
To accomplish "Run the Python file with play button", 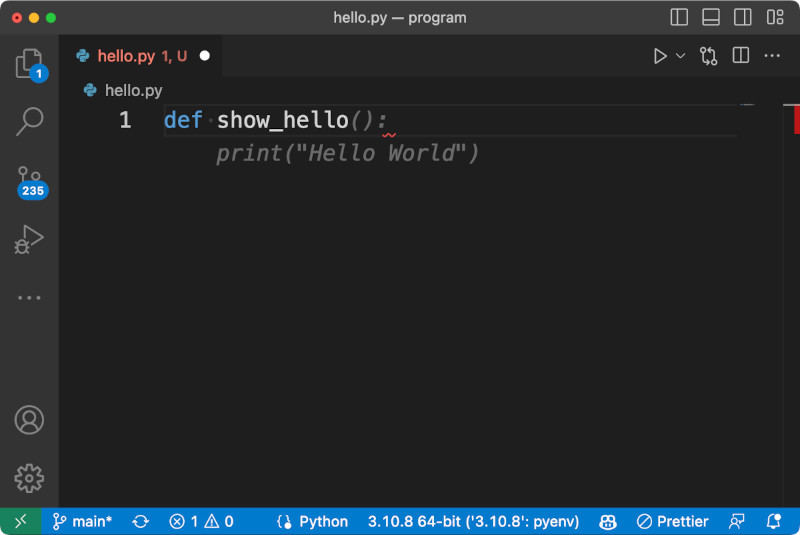I will tap(660, 56).
